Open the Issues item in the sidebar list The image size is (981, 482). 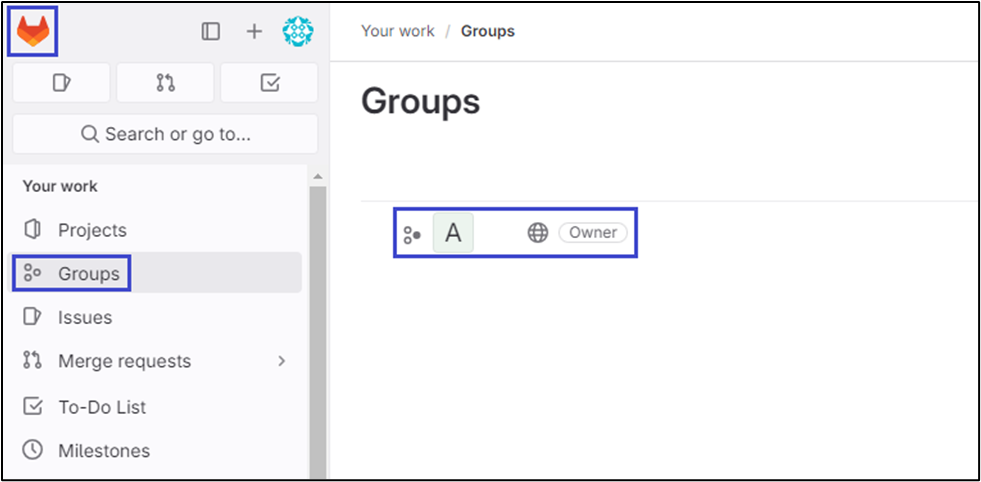85,317
